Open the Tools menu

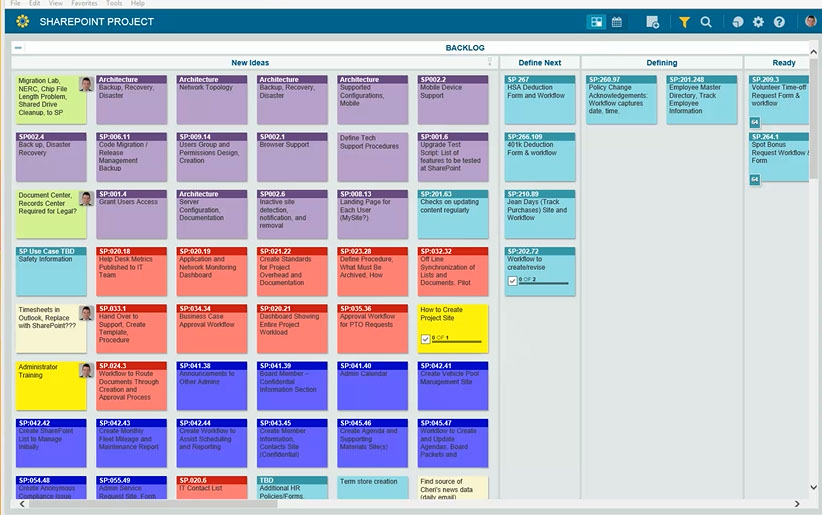[x=115, y=3]
